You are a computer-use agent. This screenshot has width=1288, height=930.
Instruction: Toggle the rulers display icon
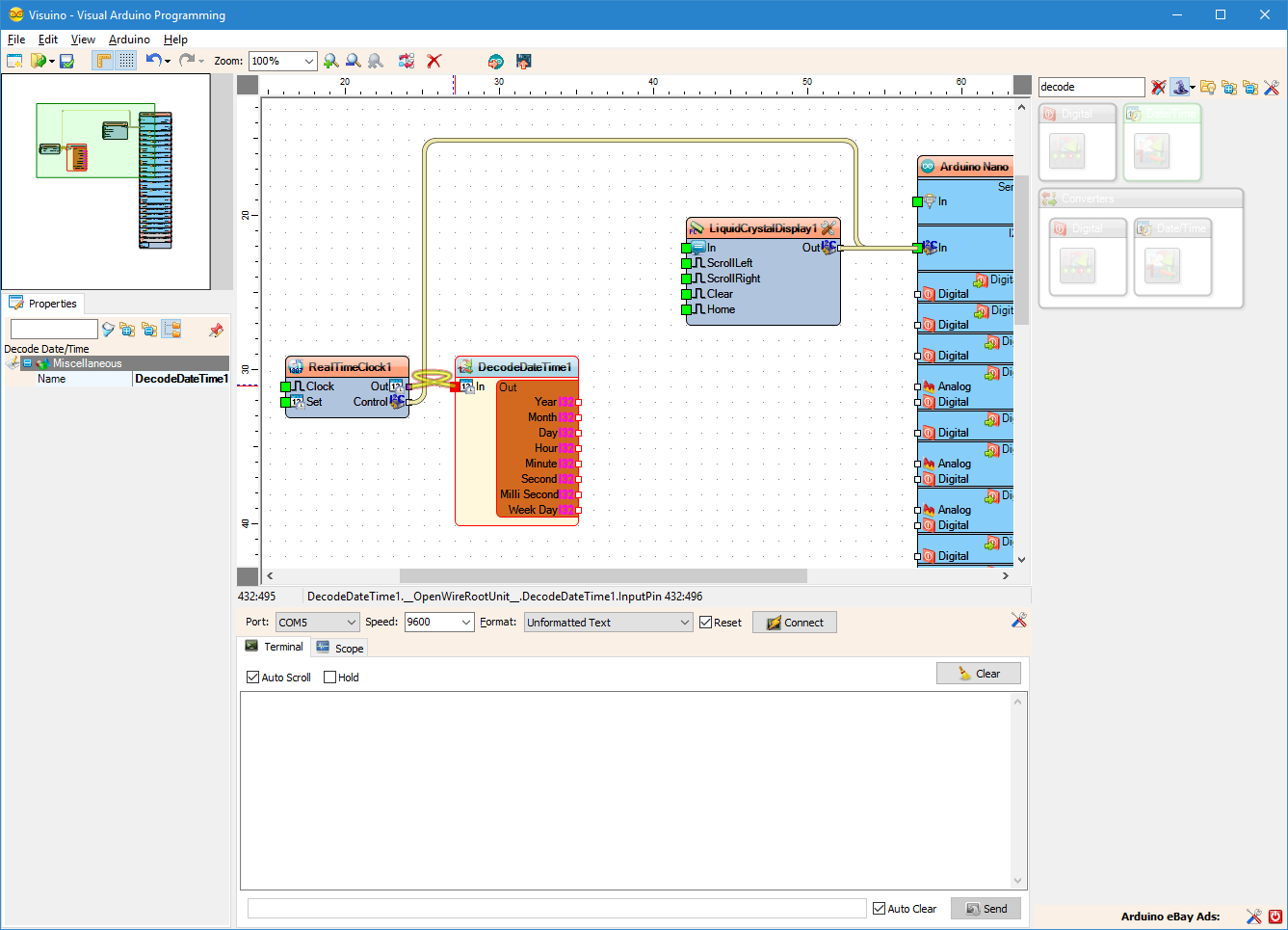103,61
